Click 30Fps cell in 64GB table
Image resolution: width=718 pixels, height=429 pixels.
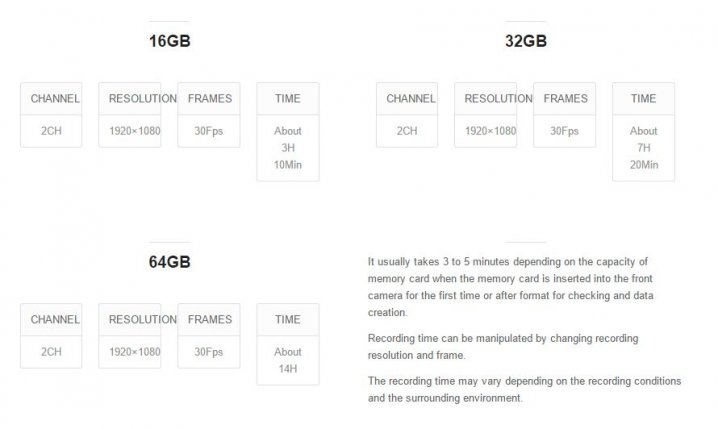coord(209,352)
